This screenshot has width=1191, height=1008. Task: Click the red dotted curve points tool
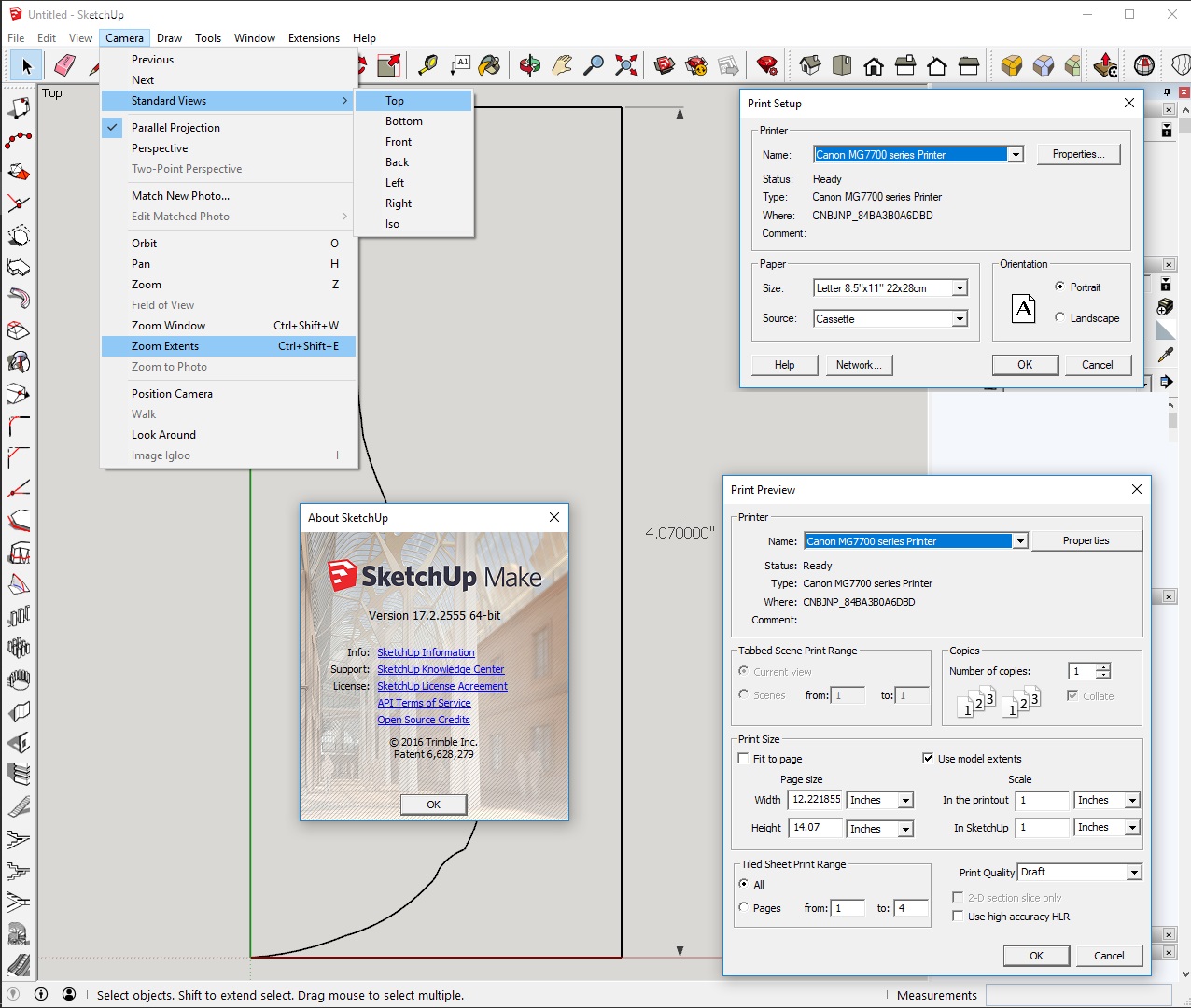point(19,140)
